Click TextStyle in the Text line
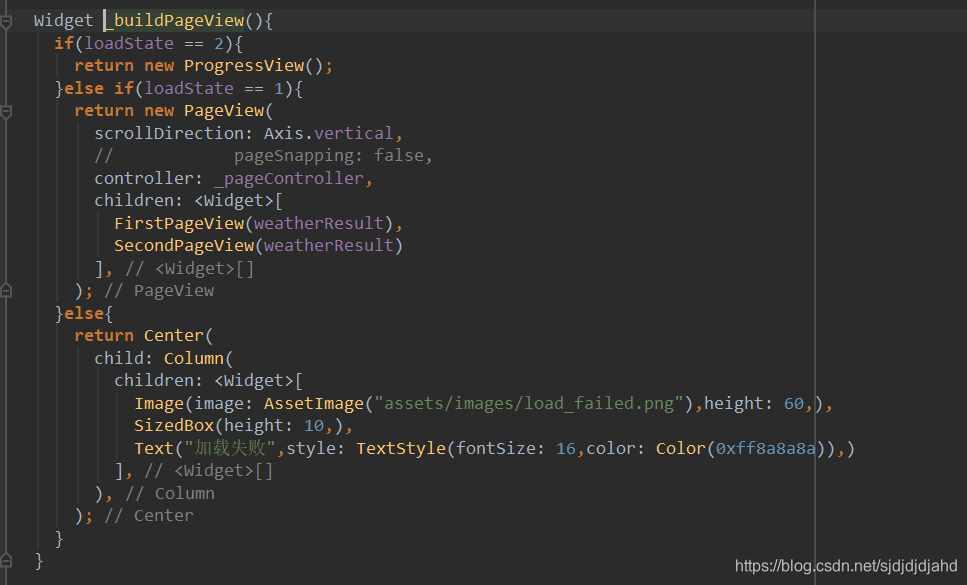Screen dimensions: 967x585 (401, 449)
